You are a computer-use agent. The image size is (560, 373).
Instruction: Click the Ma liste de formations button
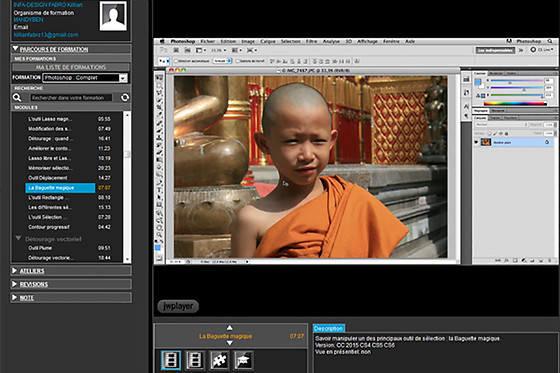click(x=71, y=67)
